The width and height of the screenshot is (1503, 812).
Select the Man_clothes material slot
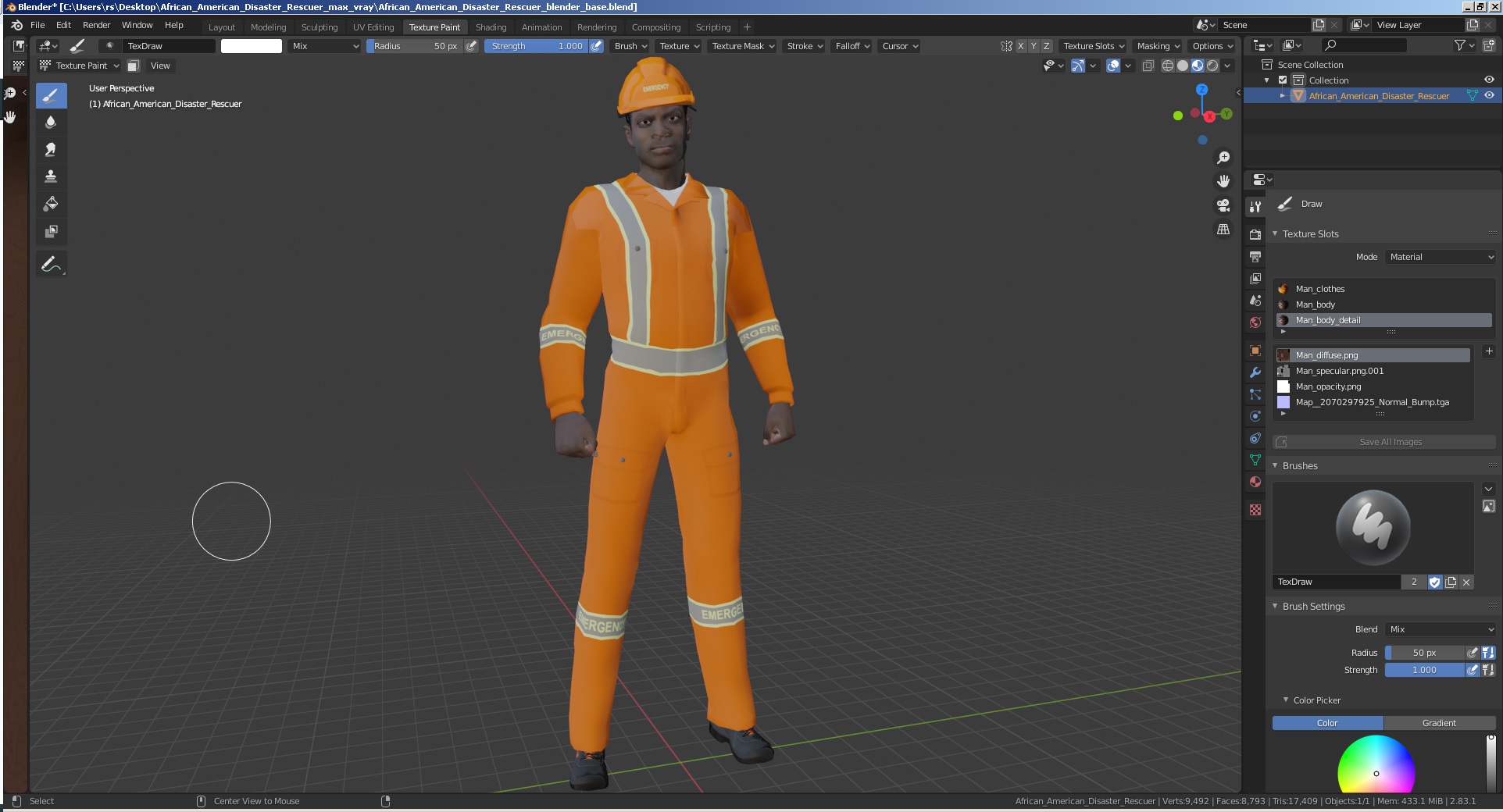tap(1384, 289)
